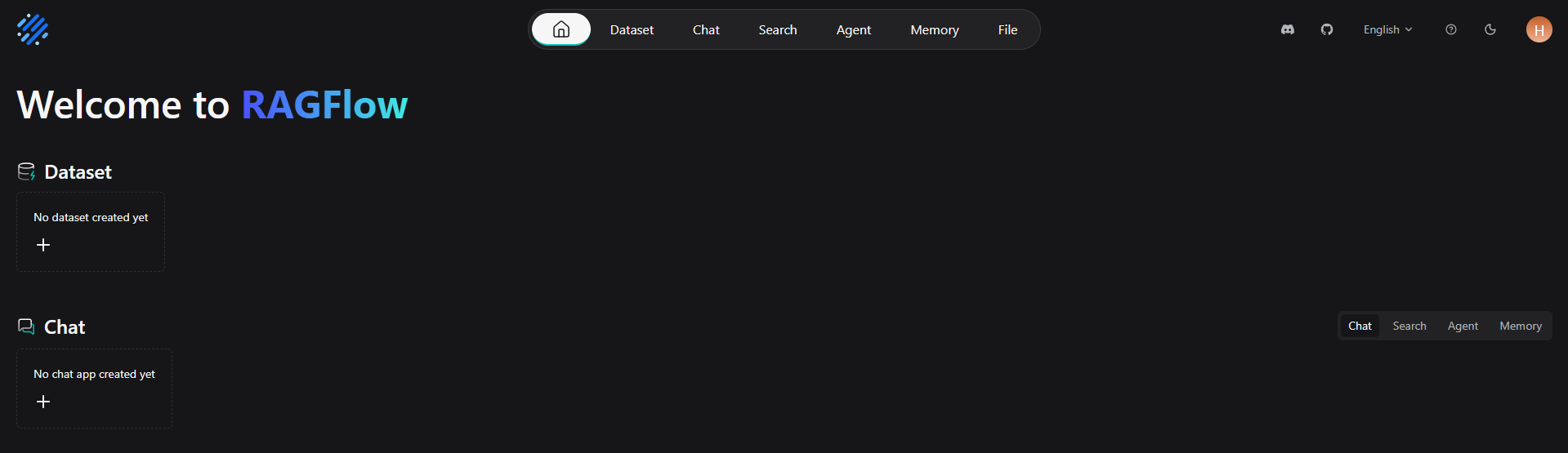The width and height of the screenshot is (1568, 453).
Task: Switch to the Agent segment on the right
Action: click(x=1463, y=326)
